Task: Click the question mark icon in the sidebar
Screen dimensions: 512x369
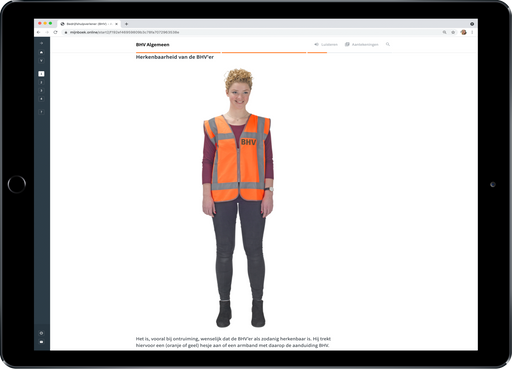Action: (41, 112)
